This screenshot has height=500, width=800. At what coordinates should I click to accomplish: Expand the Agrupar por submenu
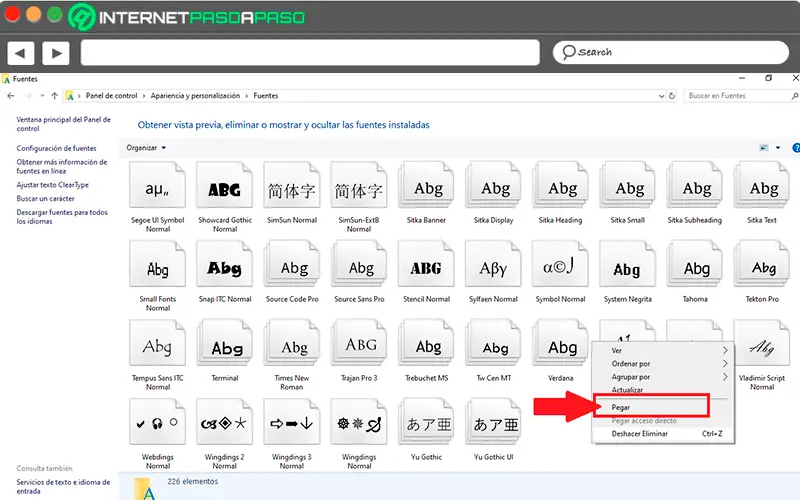tap(660, 377)
